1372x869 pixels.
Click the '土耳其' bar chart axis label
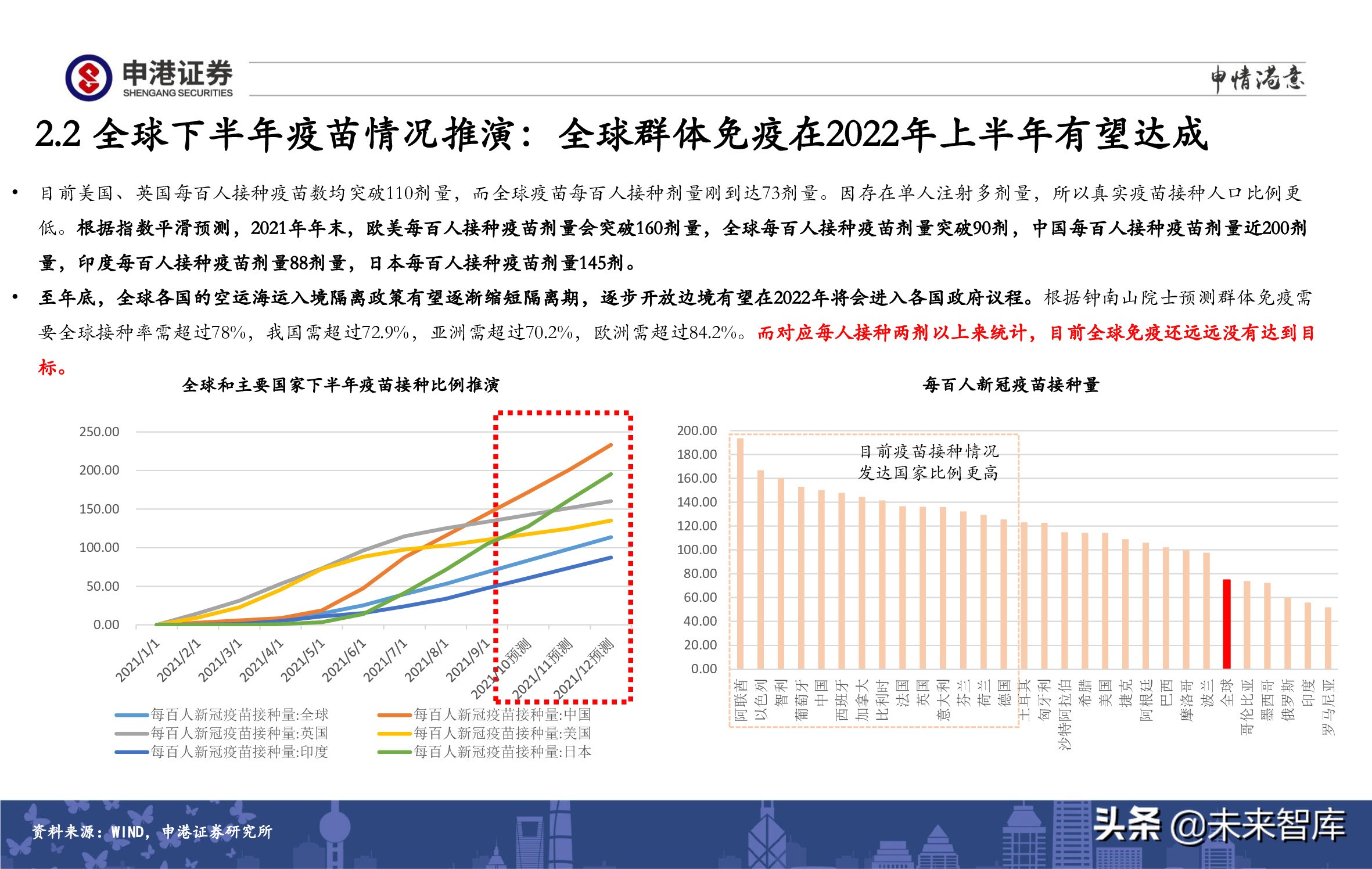point(1024,700)
